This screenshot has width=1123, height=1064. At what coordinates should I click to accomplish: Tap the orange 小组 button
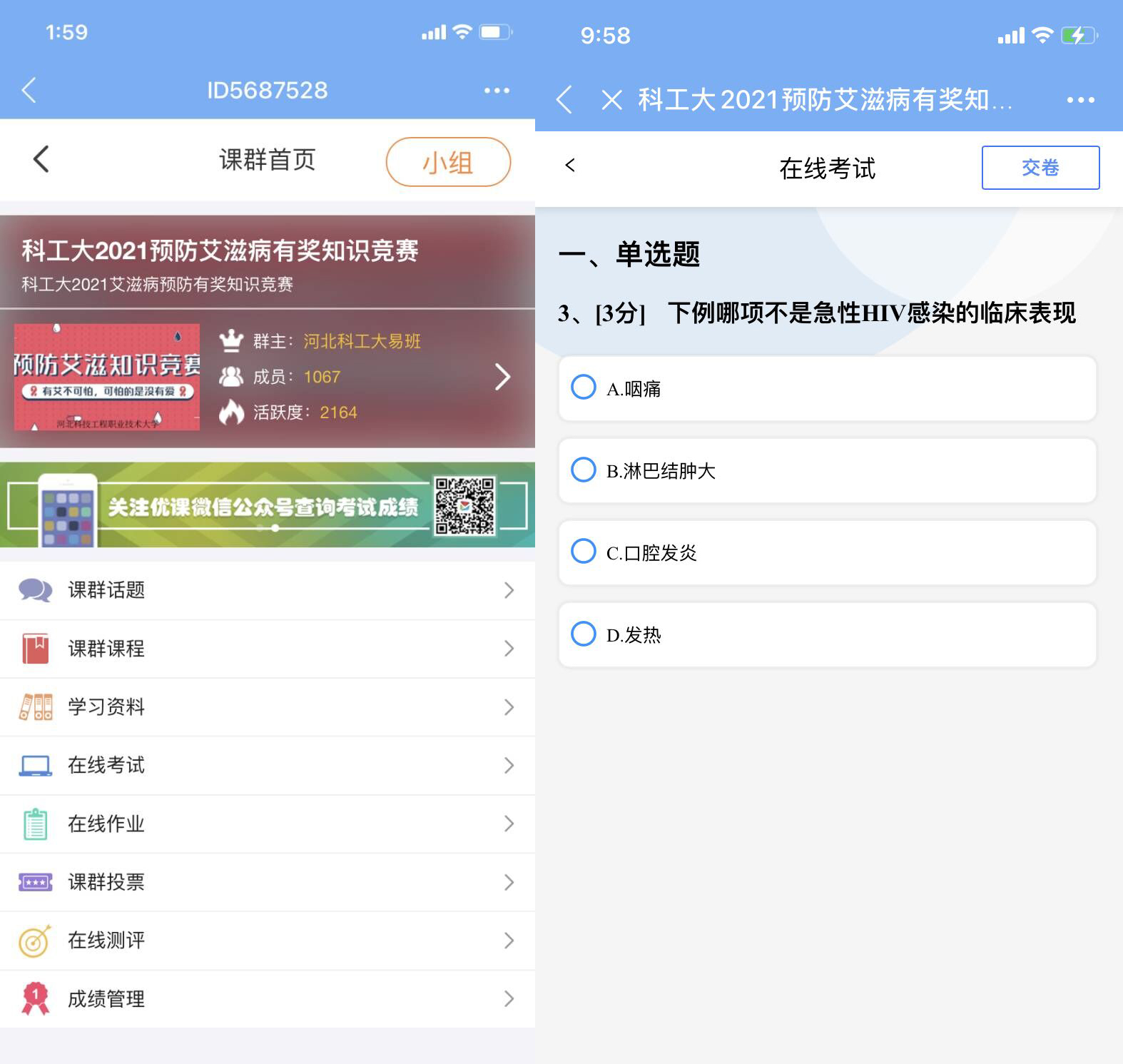tap(448, 162)
